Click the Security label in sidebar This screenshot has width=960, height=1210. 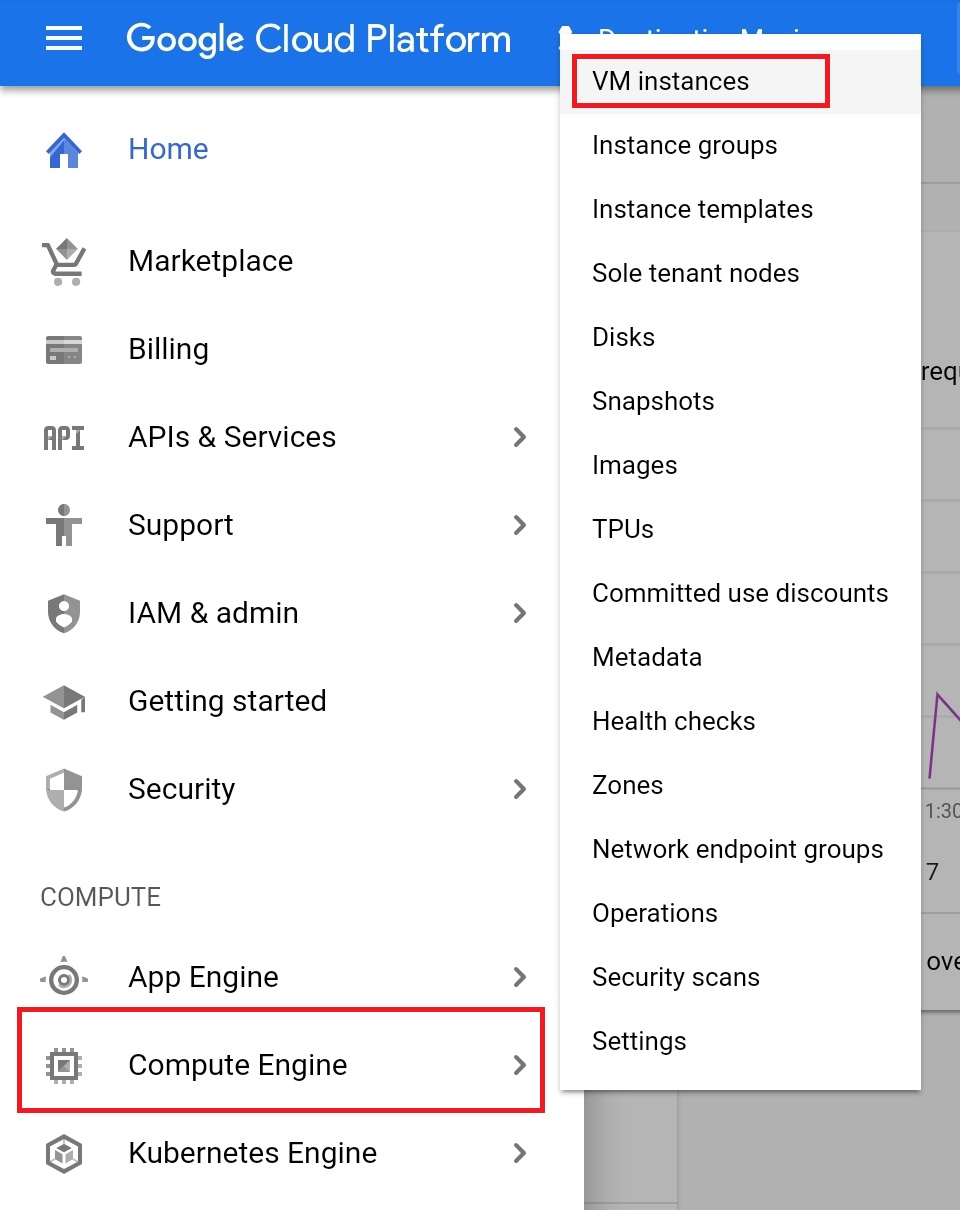tap(181, 790)
